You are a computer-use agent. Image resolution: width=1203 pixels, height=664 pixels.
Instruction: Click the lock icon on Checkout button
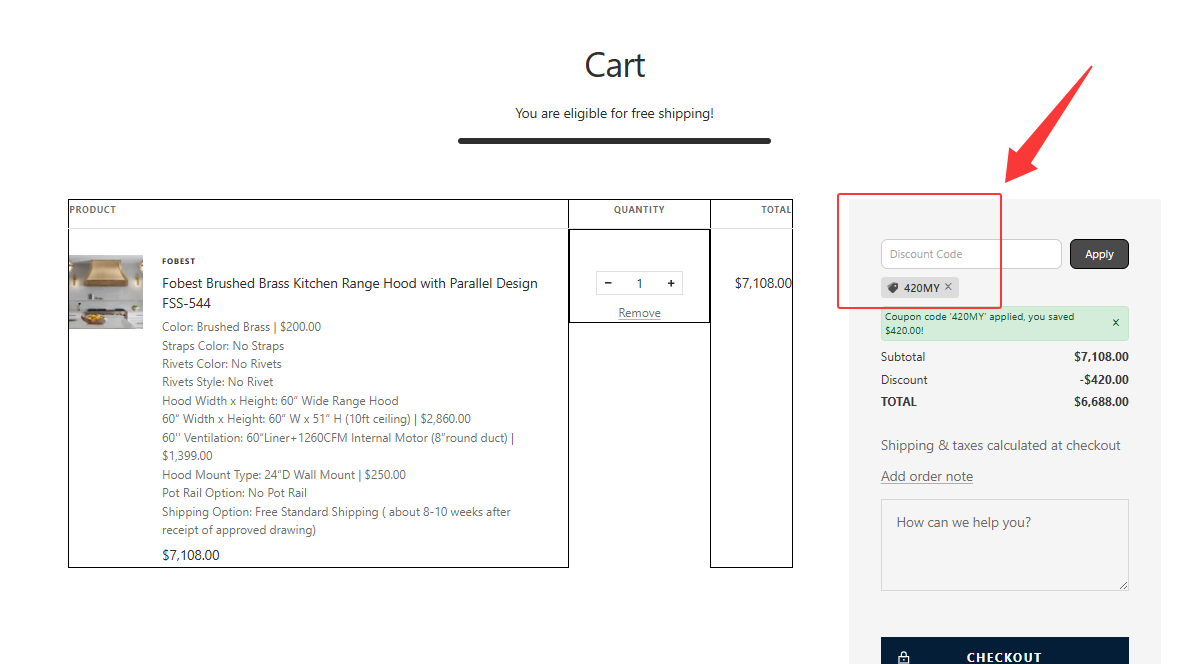[904, 657]
